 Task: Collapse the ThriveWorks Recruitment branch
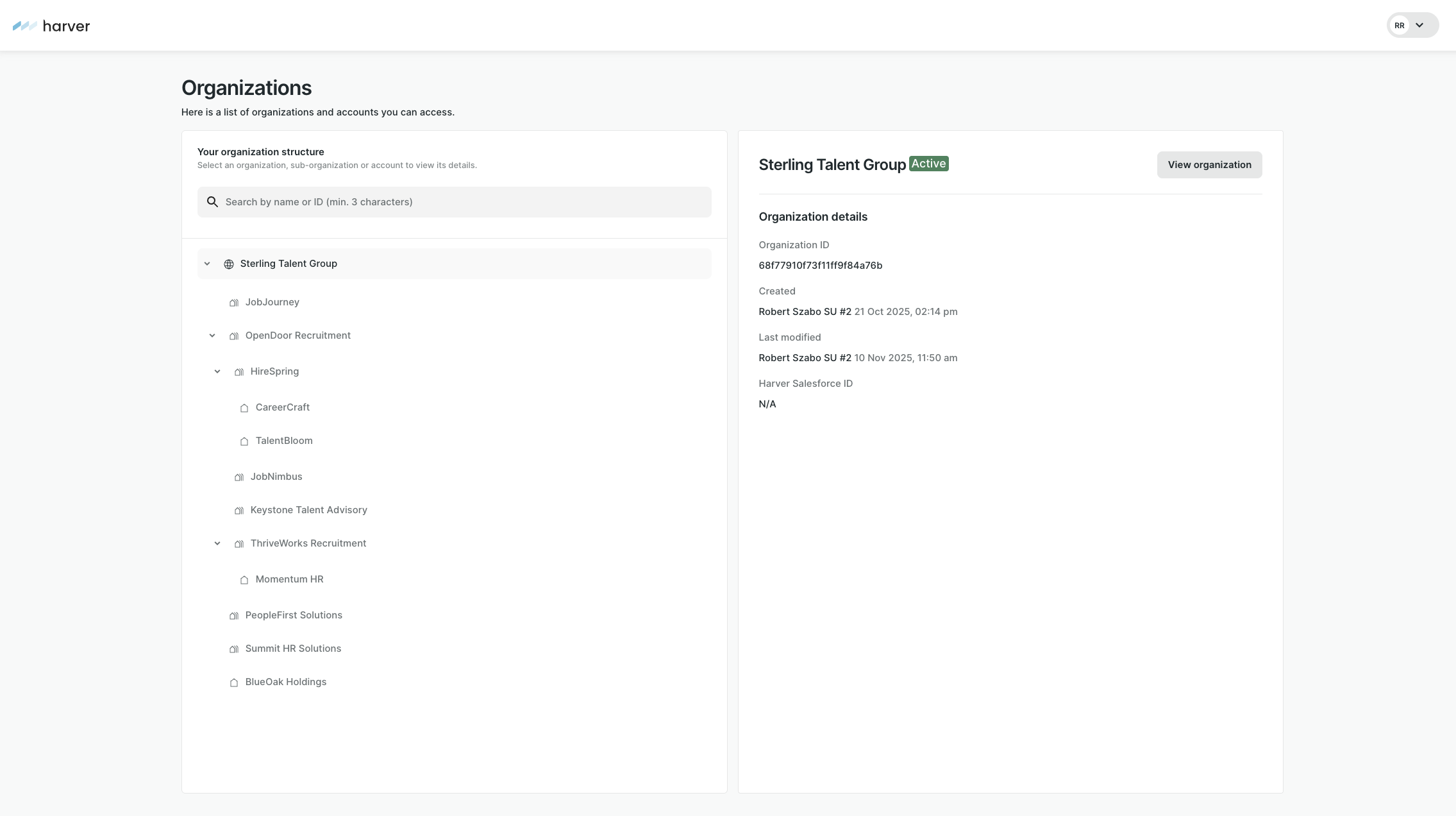pos(217,543)
